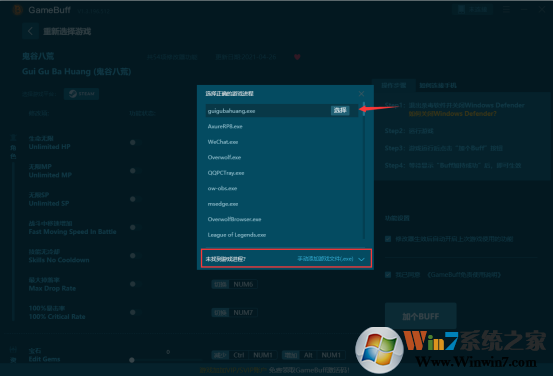Go back with the arrow beside 重新选择游戏
This screenshot has height=376, width=553.
tap(30, 31)
